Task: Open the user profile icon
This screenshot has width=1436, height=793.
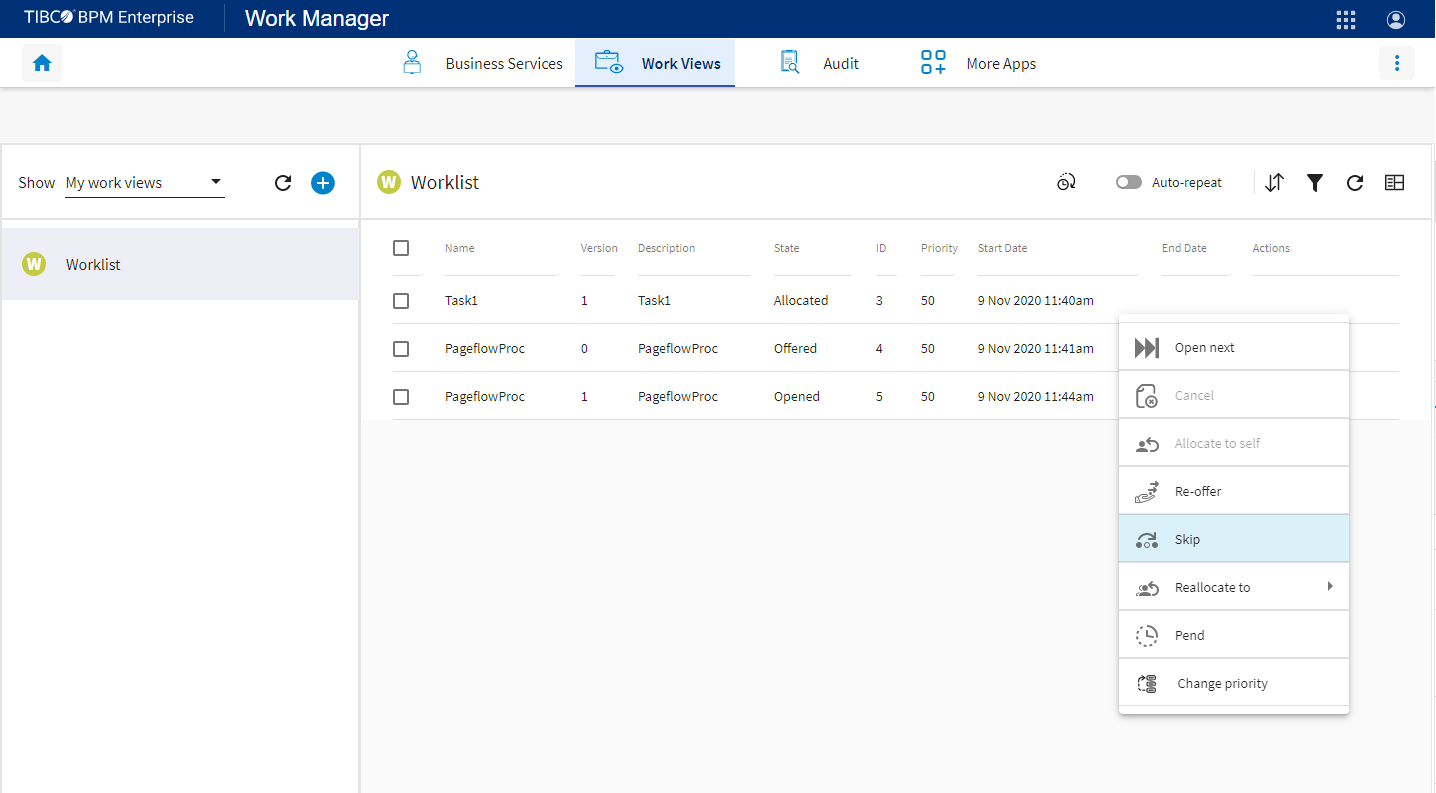Action: click(1396, 20)
